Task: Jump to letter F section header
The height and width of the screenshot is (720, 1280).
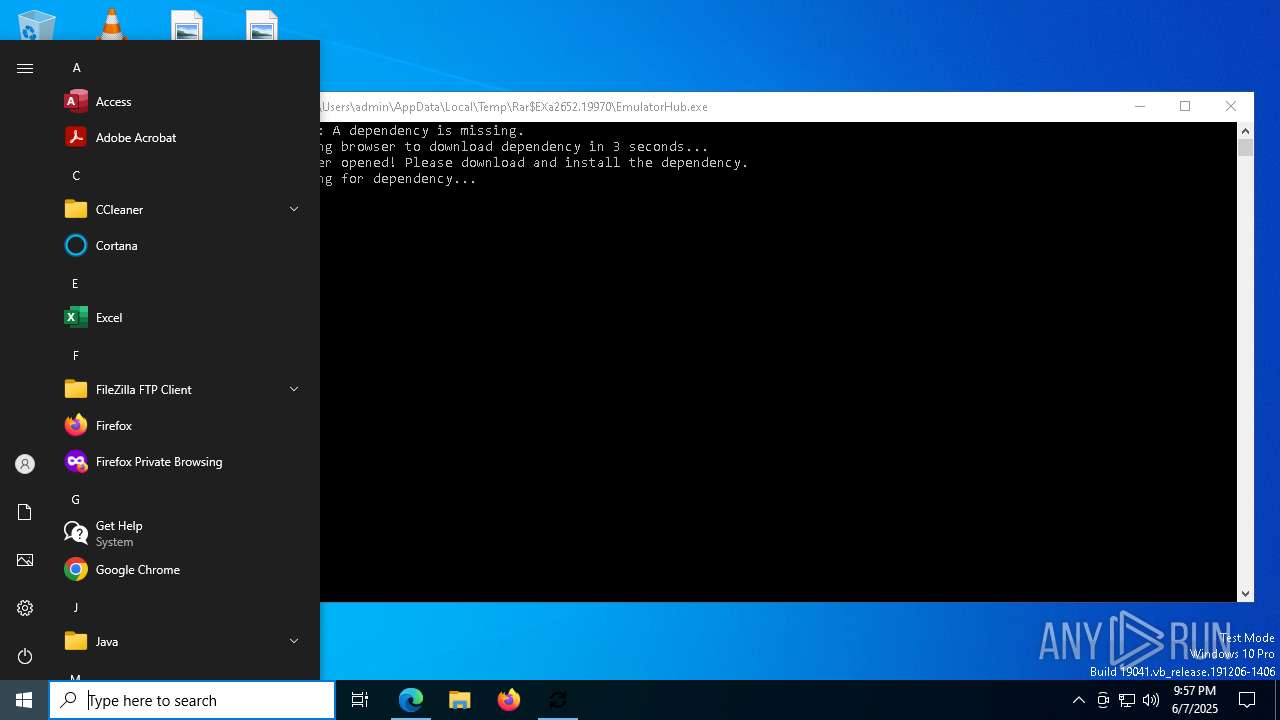Action: click(75, 355)
